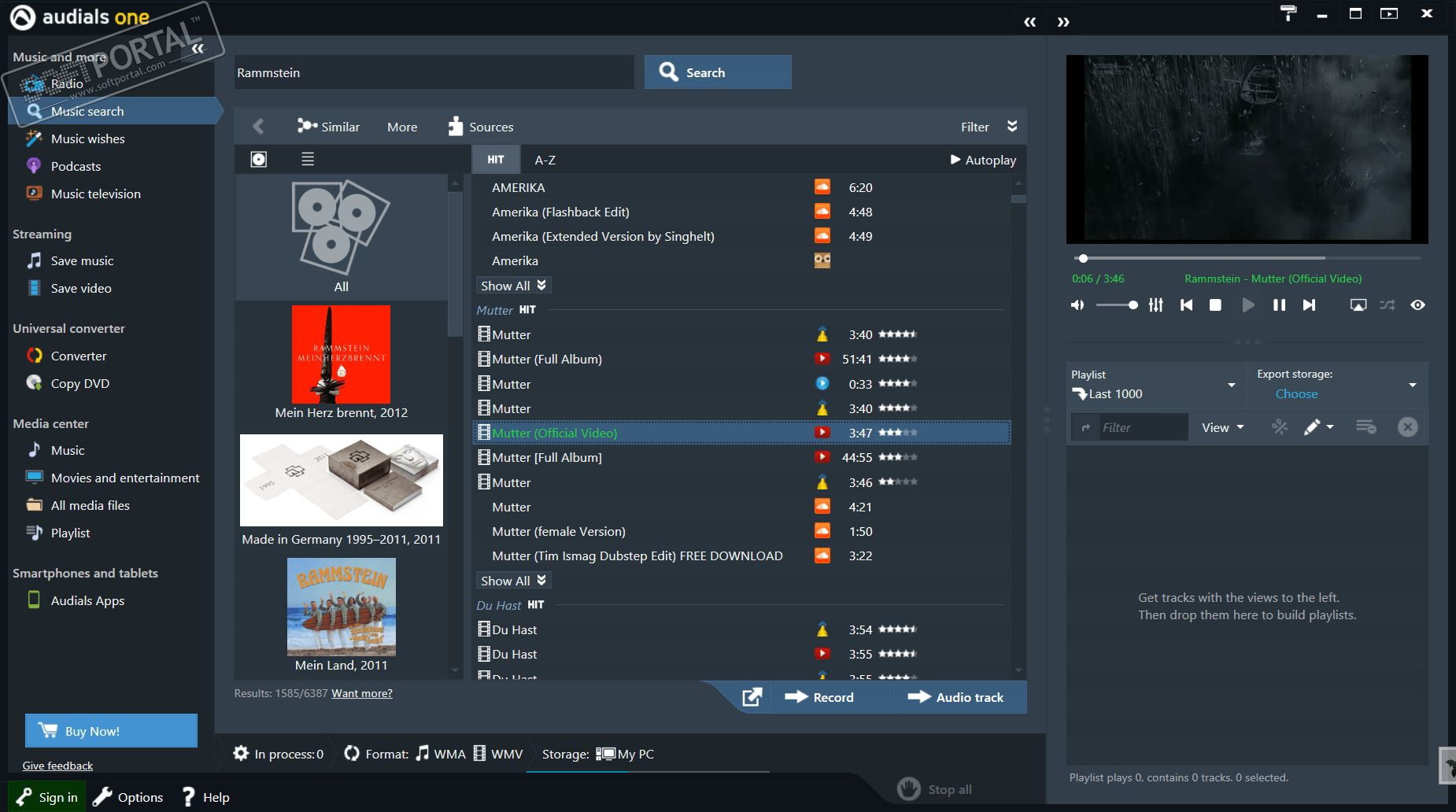Open Save music streaming
This screenshot has height=812, width=1456.
pyautogui.click(x=82, y=260)
